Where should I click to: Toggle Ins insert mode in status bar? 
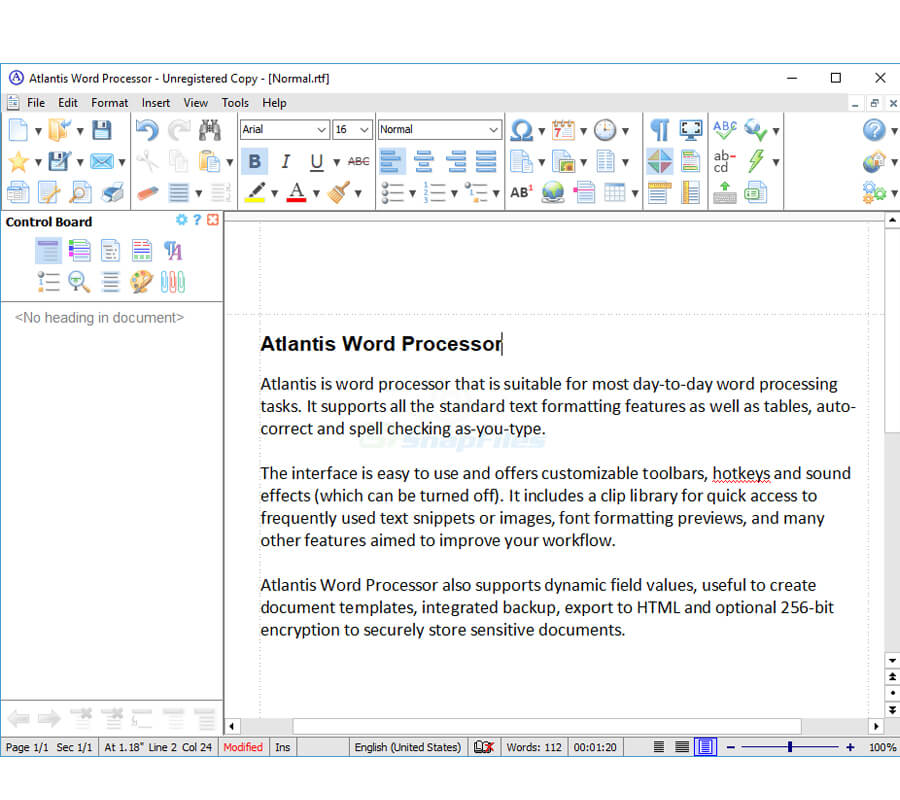click(282, 747)
